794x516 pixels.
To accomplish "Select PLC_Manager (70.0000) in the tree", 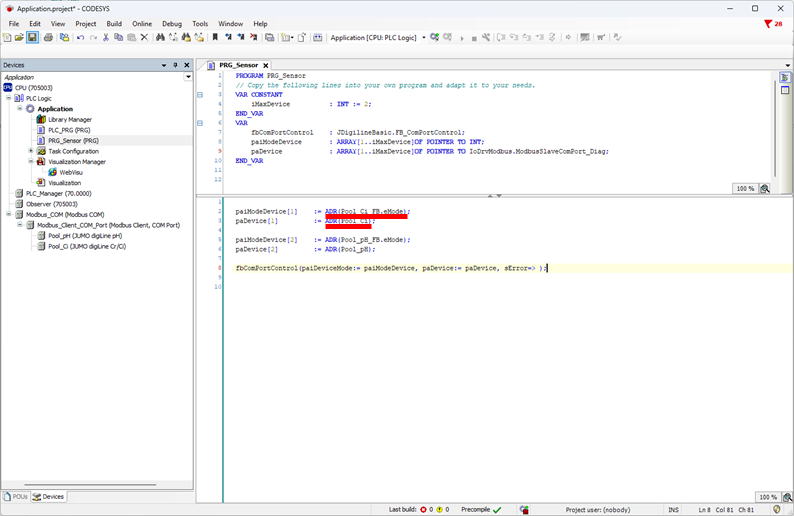I will pos(59,193).
